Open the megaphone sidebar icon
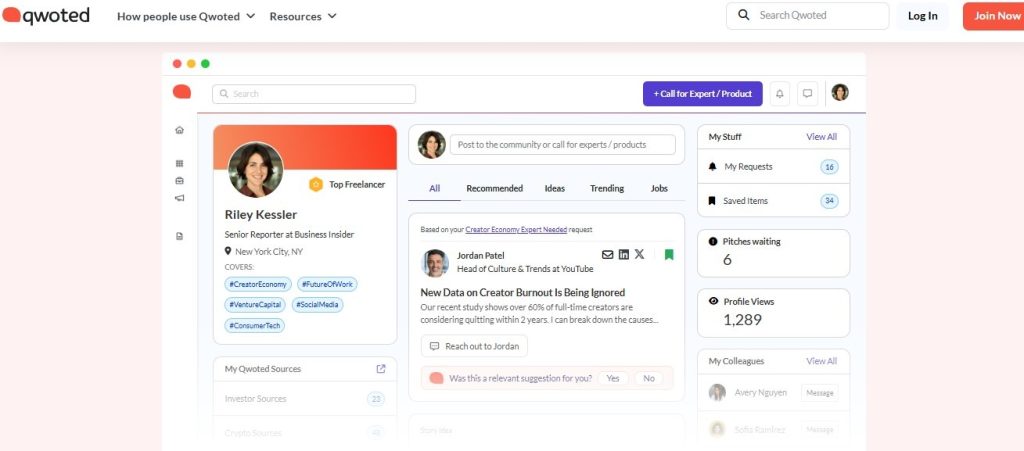This screenshot has width=1024, height=451. [180, 198]
